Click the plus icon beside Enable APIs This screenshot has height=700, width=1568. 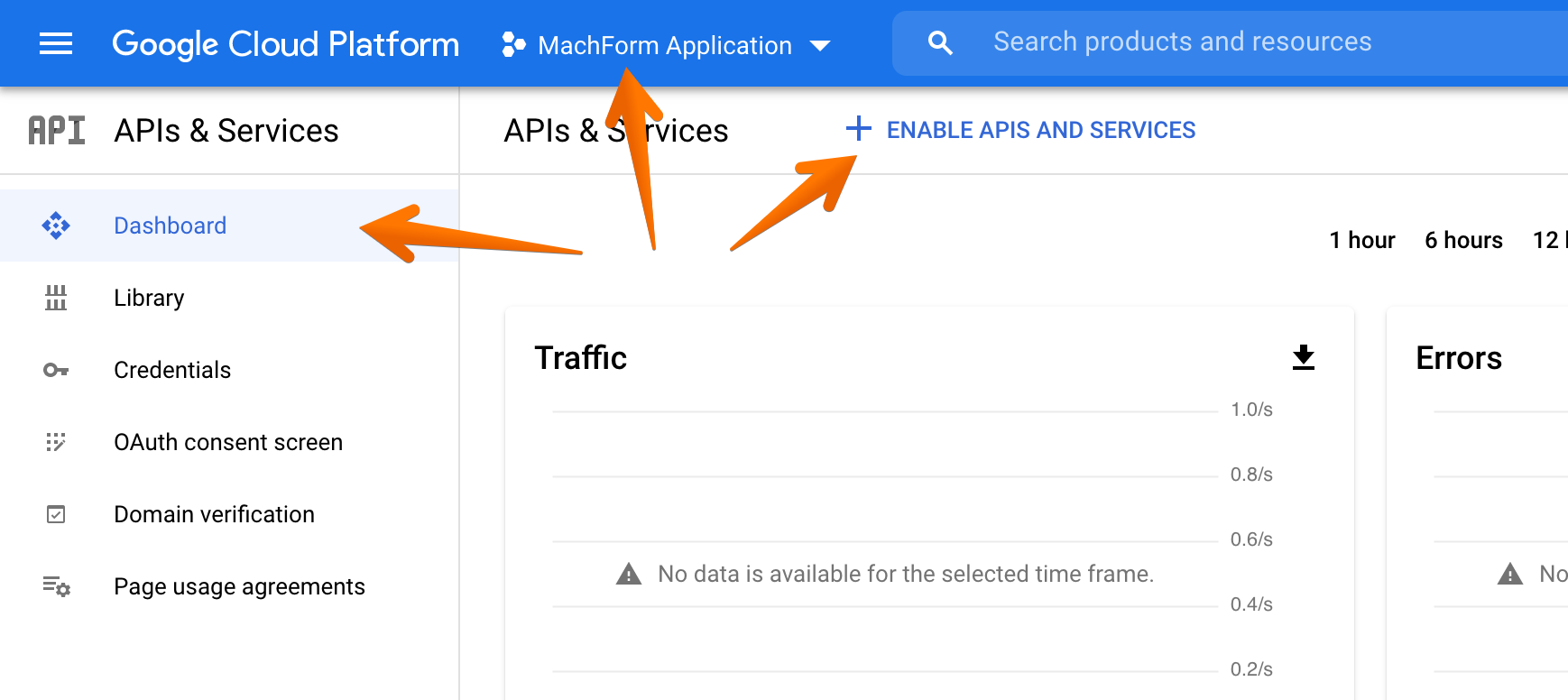tap(859, 129)
